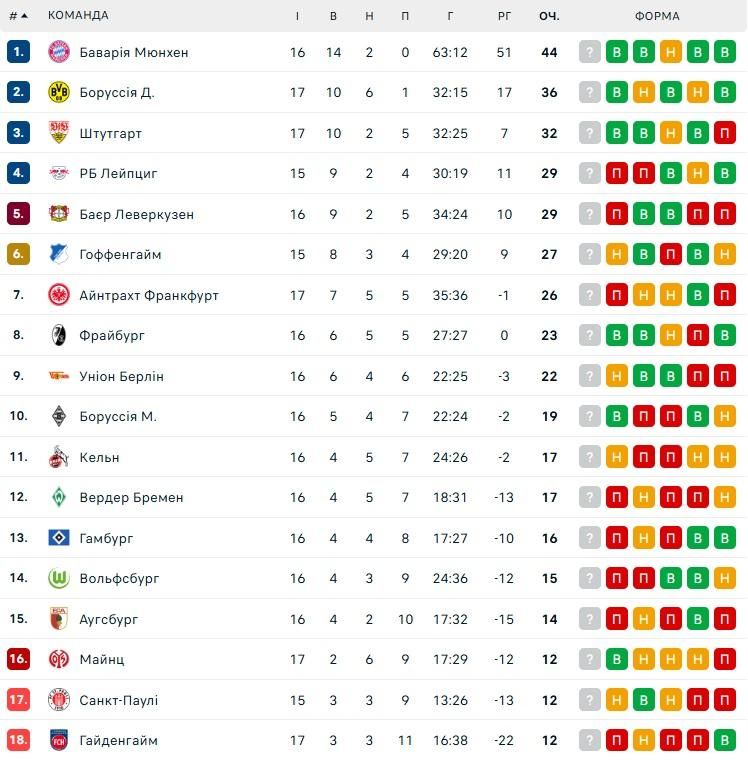Sort standings by ОЧ. points column
Image resolution: width=748 pixels, height=760 pixels.
pyautogui.click(x=549, y=16)
